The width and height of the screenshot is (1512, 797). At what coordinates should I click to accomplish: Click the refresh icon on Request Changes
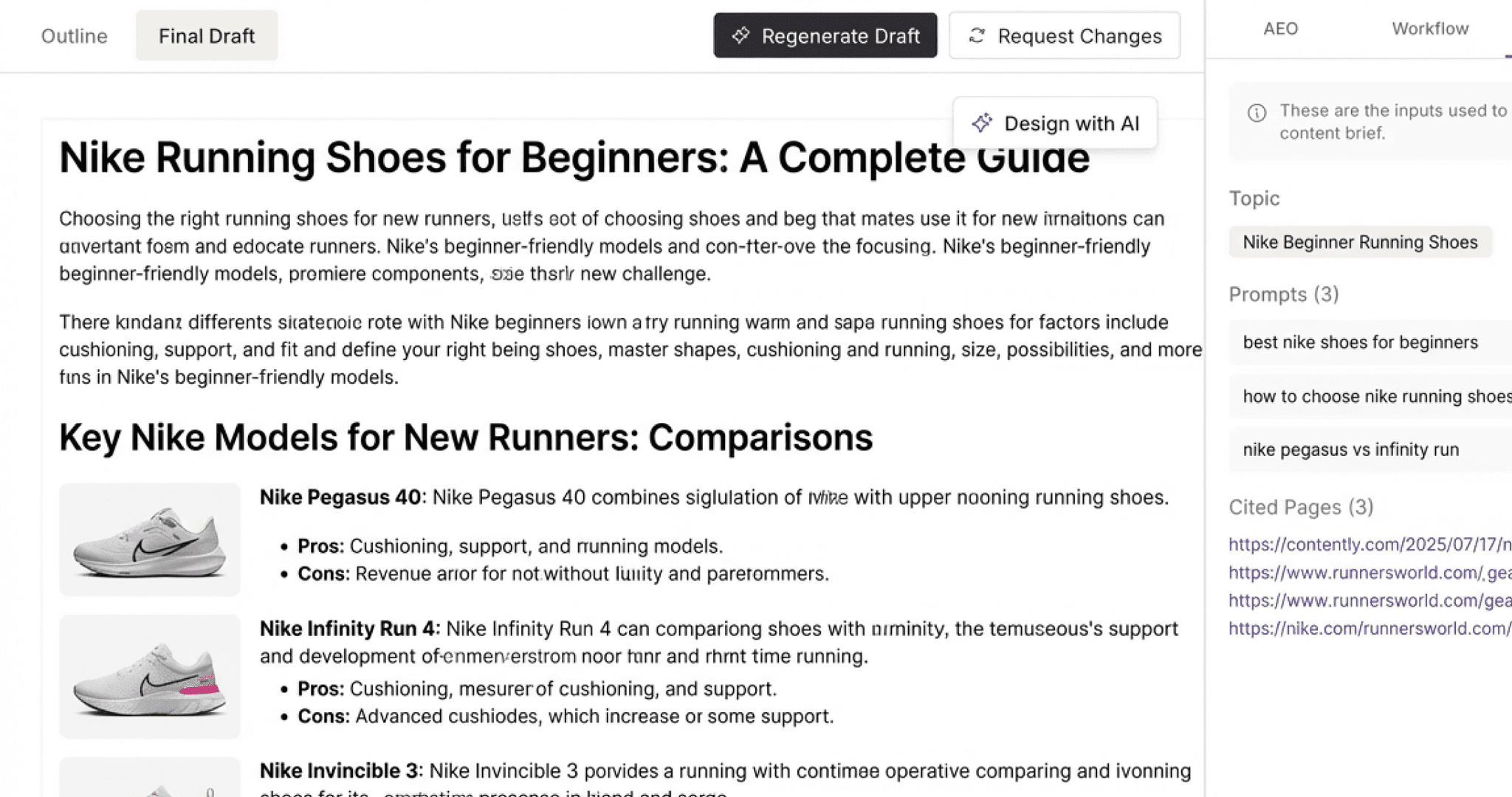(x=977, y=35)
